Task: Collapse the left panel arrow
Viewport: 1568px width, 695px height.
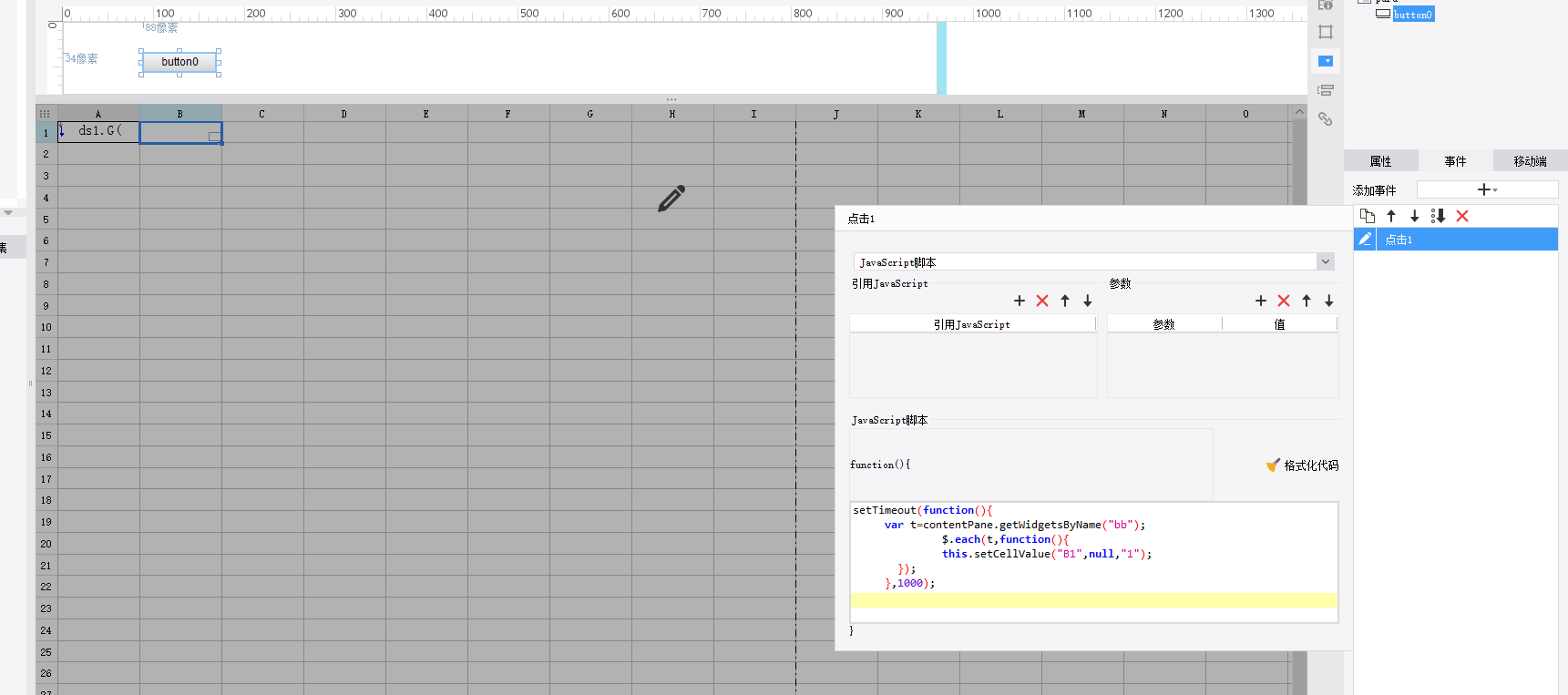Action: (x=8, y=212)
